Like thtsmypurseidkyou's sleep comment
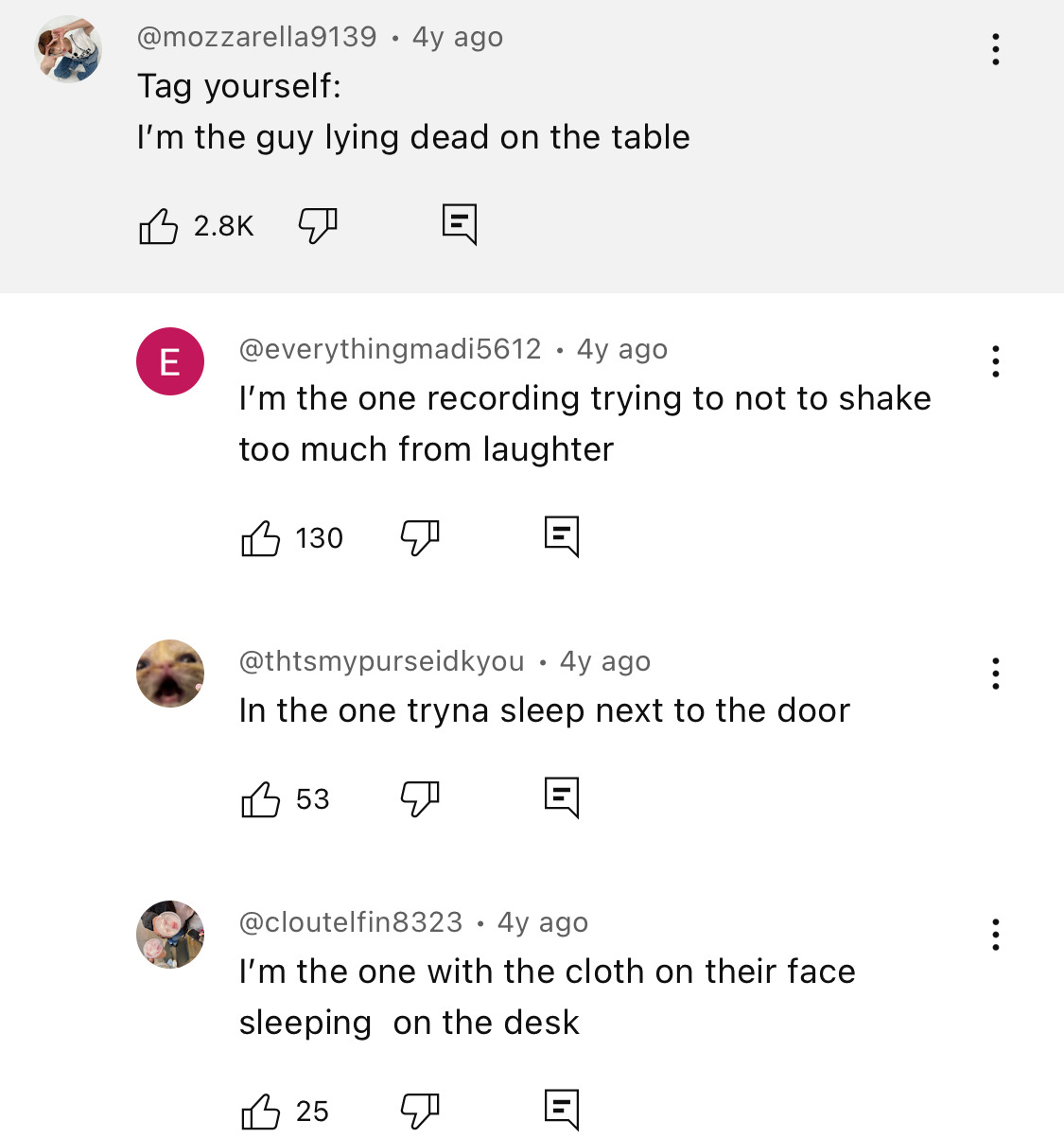Screen dimensions: 1064x1138 point(261,799)
